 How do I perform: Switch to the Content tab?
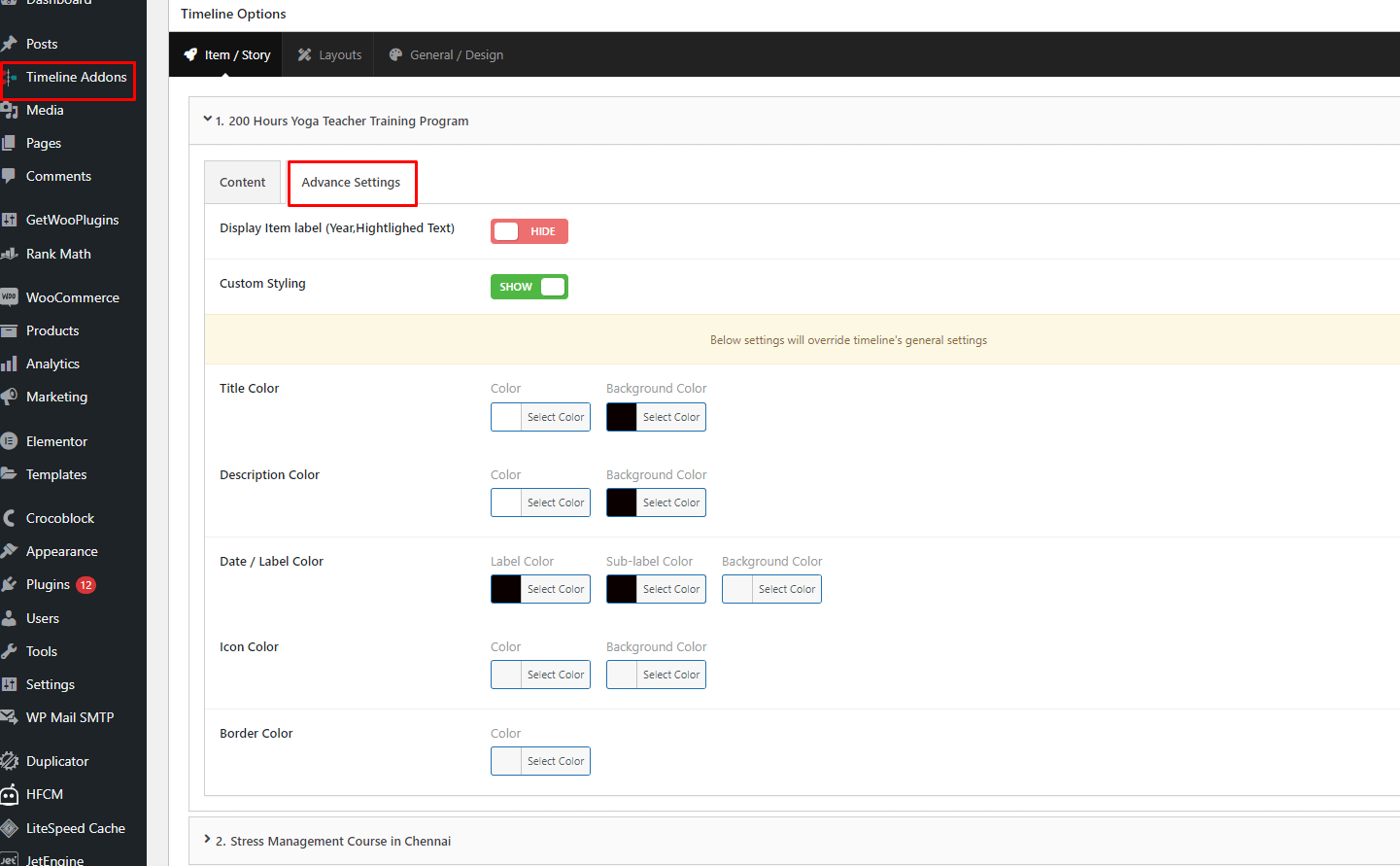coord(242,183)
